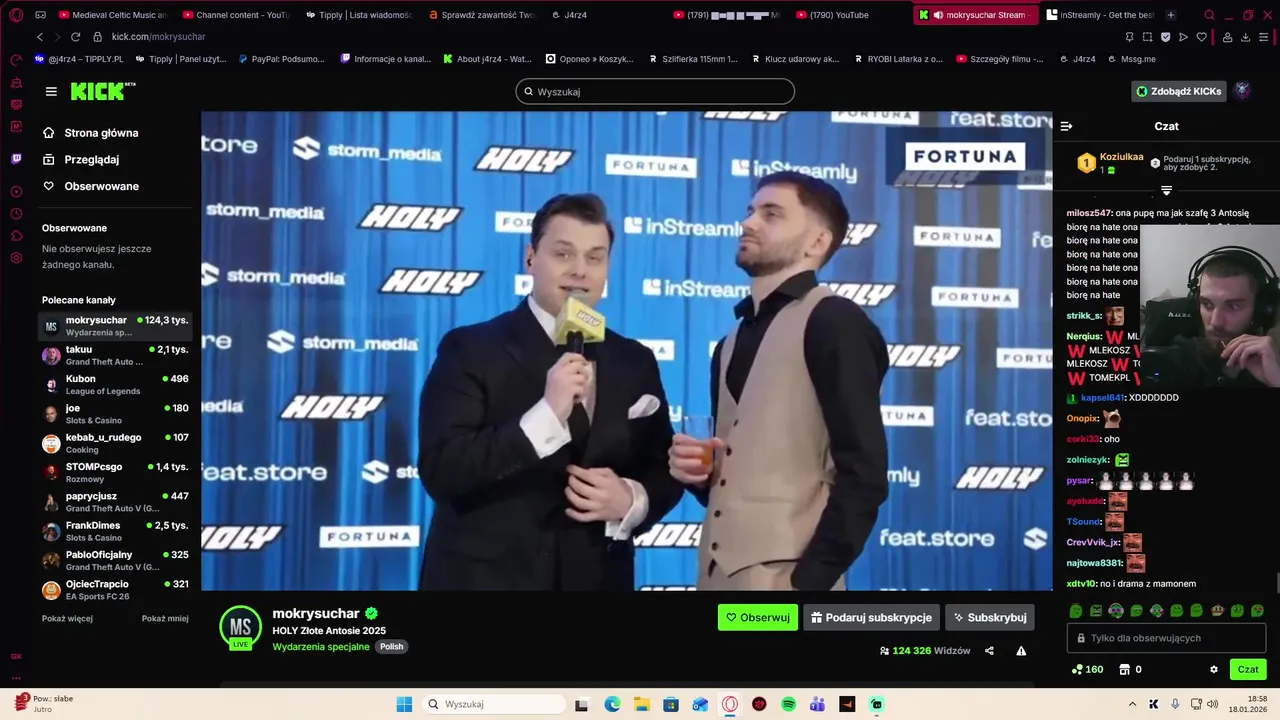
Task: Open mokrysuchar channel avatar
Action: [240, 627]
